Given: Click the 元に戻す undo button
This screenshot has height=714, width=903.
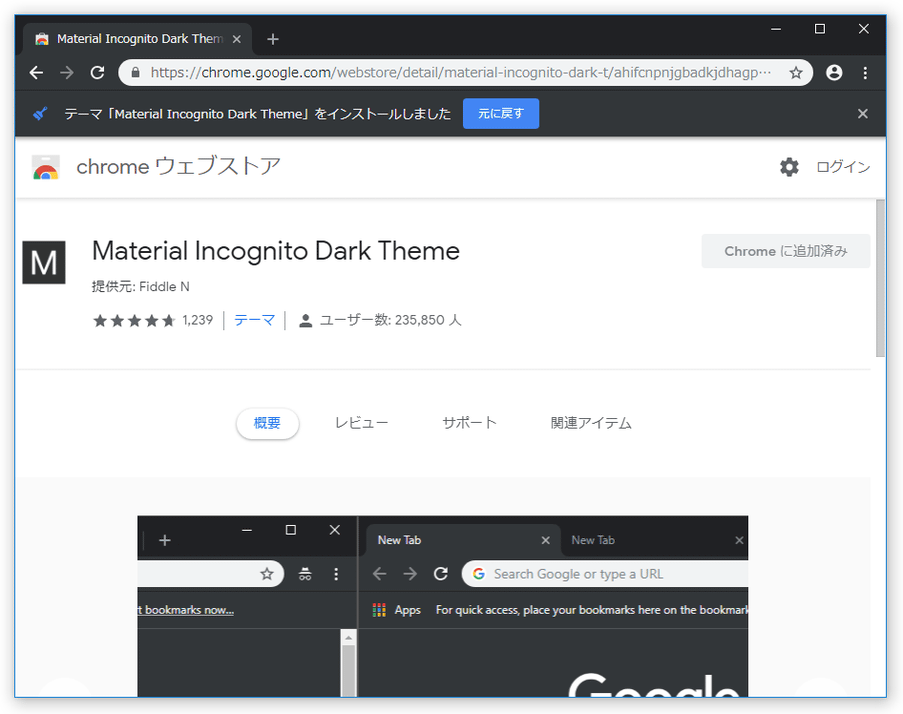Looking at the screenshot, I should tap(501, 113).
